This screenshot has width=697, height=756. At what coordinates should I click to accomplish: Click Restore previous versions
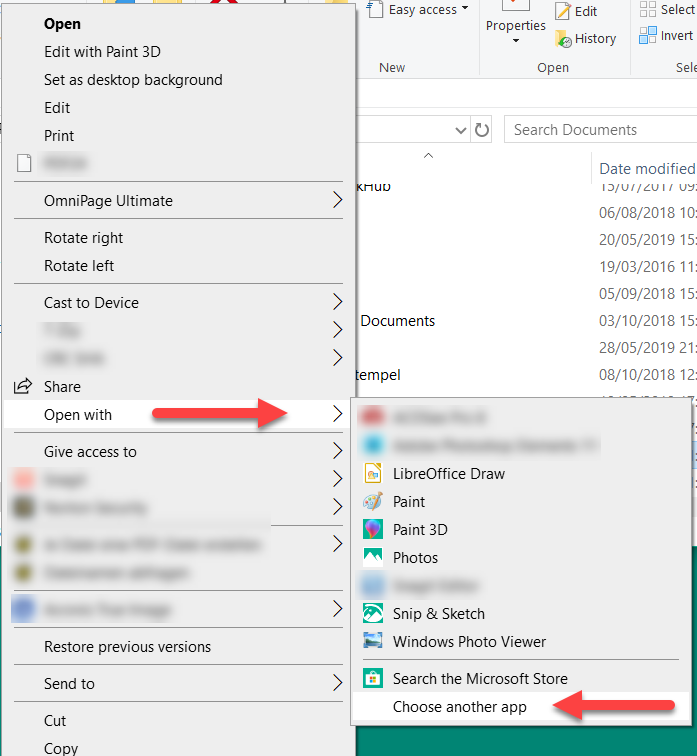(x=127, y=647)
